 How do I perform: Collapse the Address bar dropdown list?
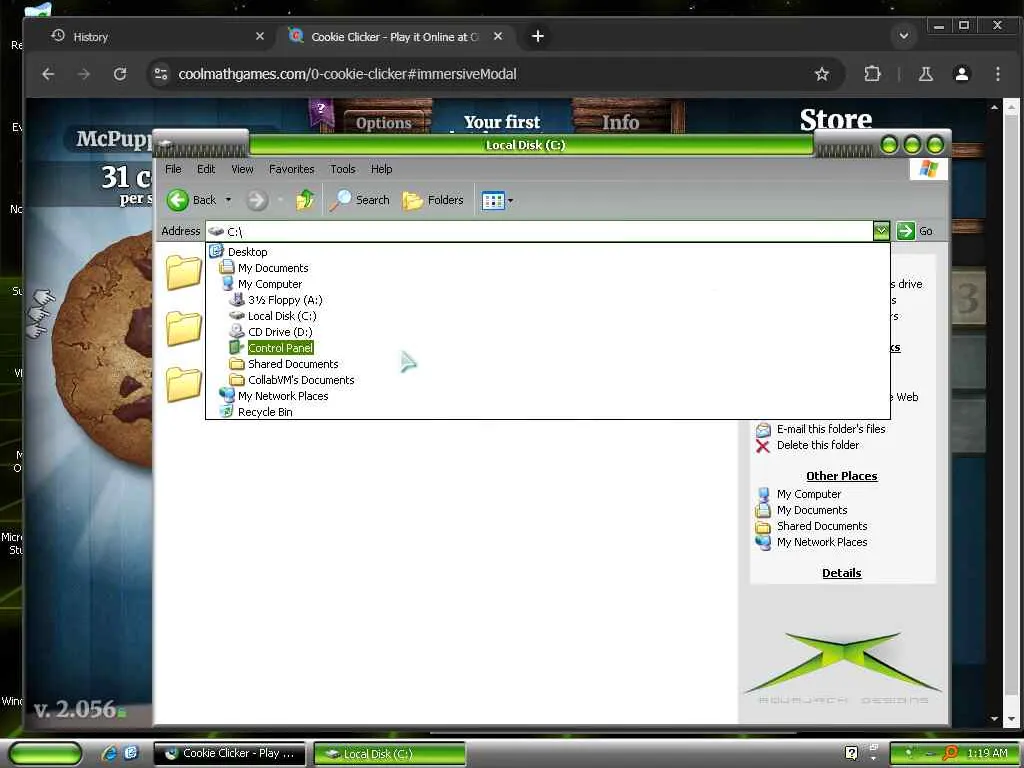click(881, 231)
